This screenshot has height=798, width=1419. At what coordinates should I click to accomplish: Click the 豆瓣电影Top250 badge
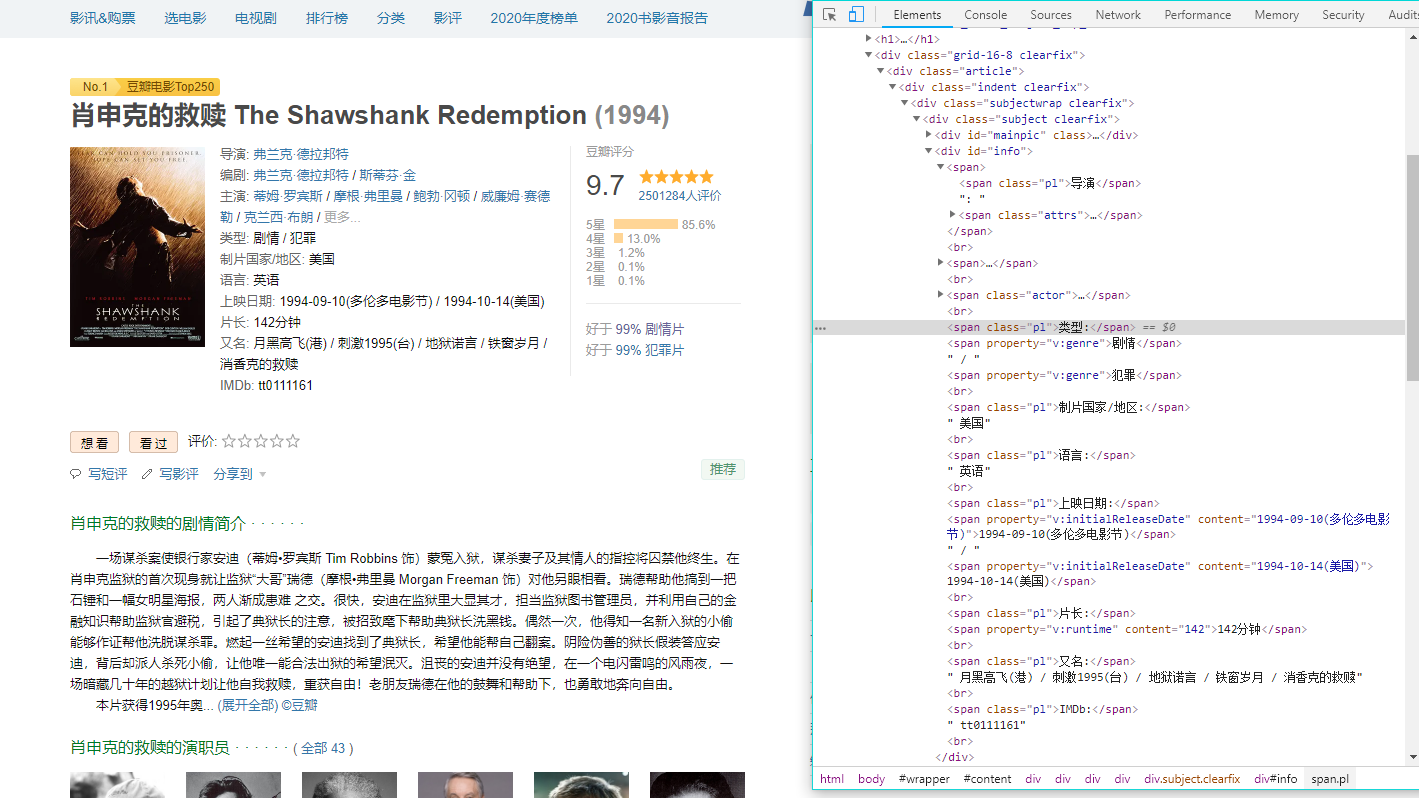pos(170,87)
